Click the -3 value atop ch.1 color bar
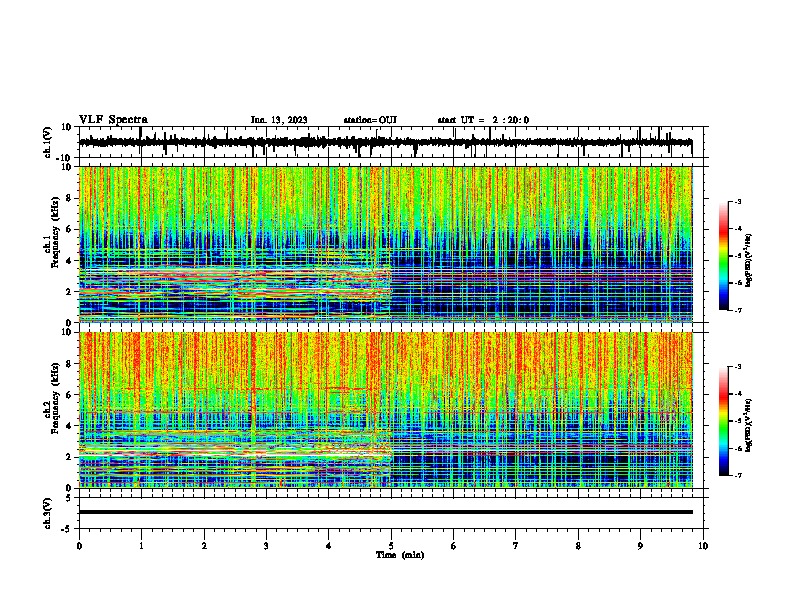Image resolution: width=792 pixels, height=612 pixels. click(737, 201)
